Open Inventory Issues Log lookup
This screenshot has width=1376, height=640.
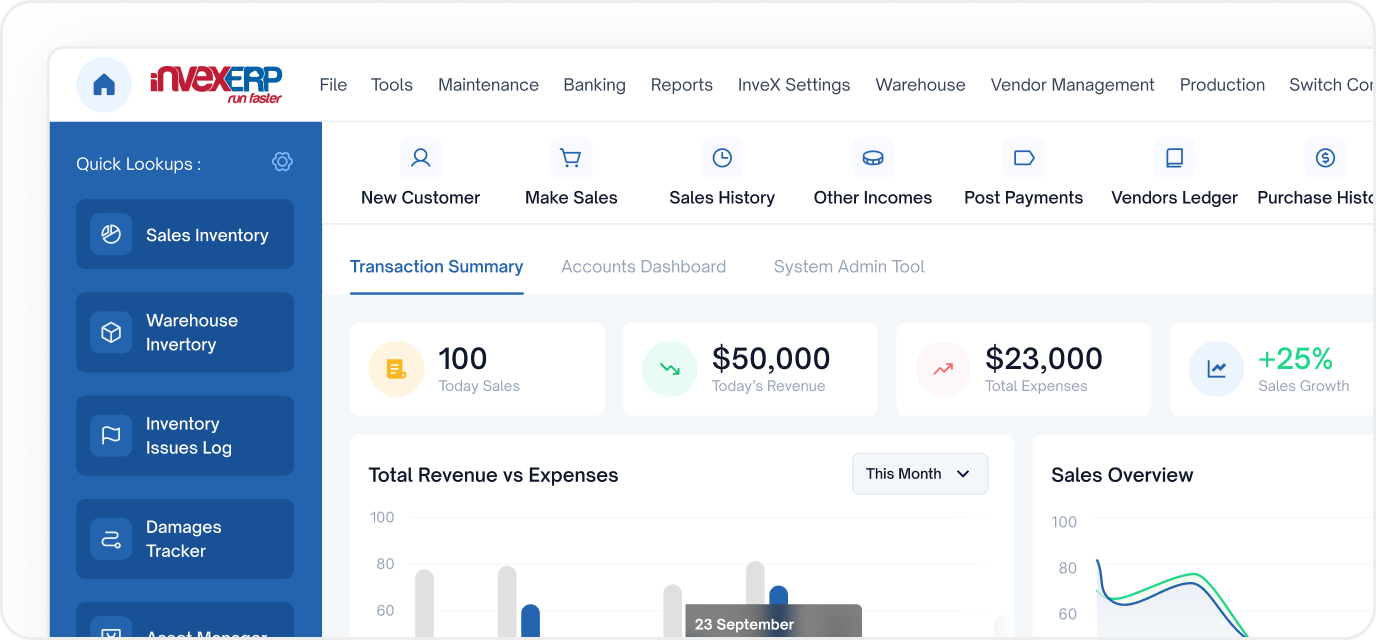pos(185,436)
